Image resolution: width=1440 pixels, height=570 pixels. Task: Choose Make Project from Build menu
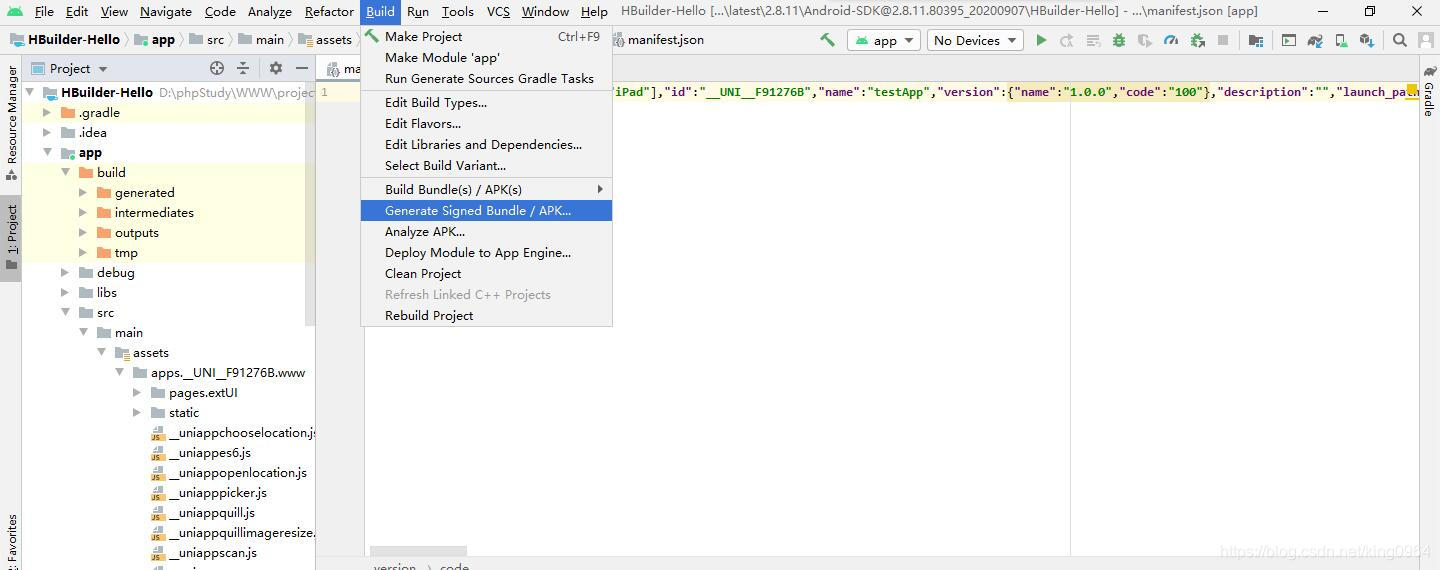pyautogui.click(x=486, y=36)
